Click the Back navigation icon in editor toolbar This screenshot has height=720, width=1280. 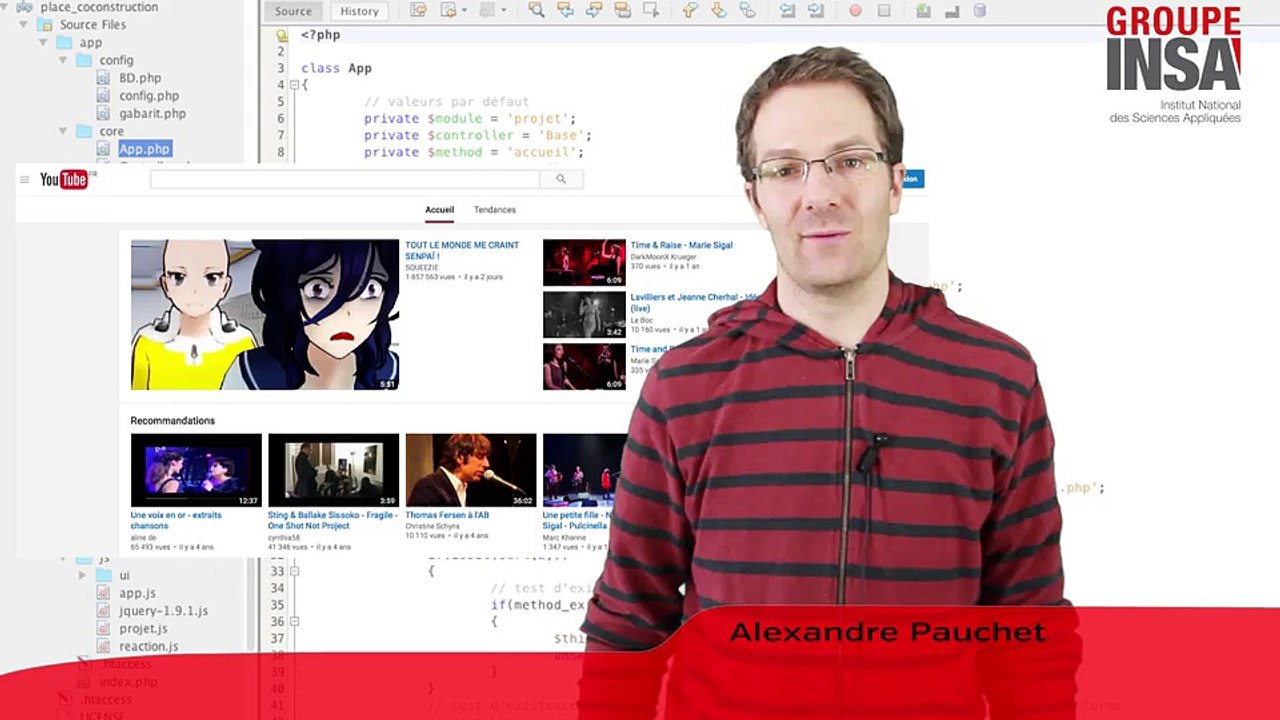coord(447,11)
